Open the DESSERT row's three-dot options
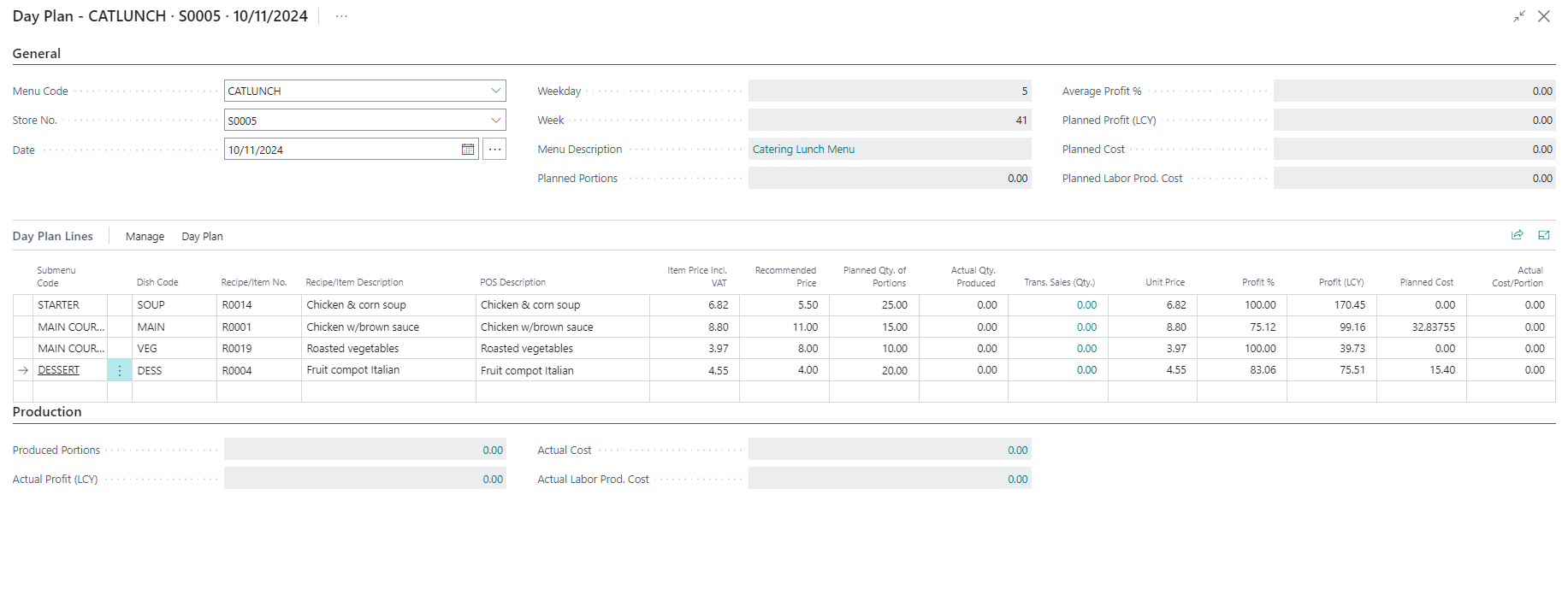 [120, 370]
